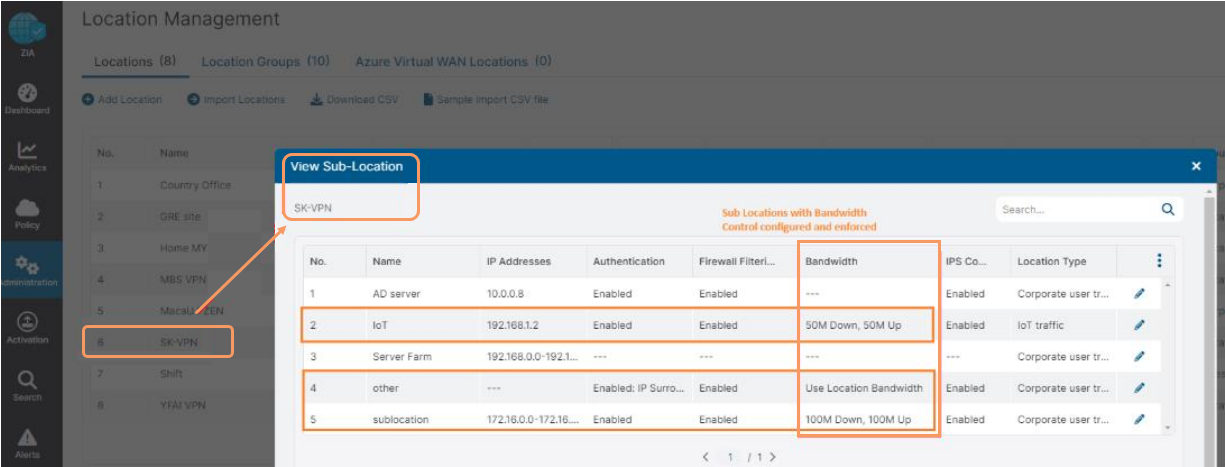This screenshot has width=1225, height=467.
Task: Close the View Sub-Location dialog
Action: 1196,166
